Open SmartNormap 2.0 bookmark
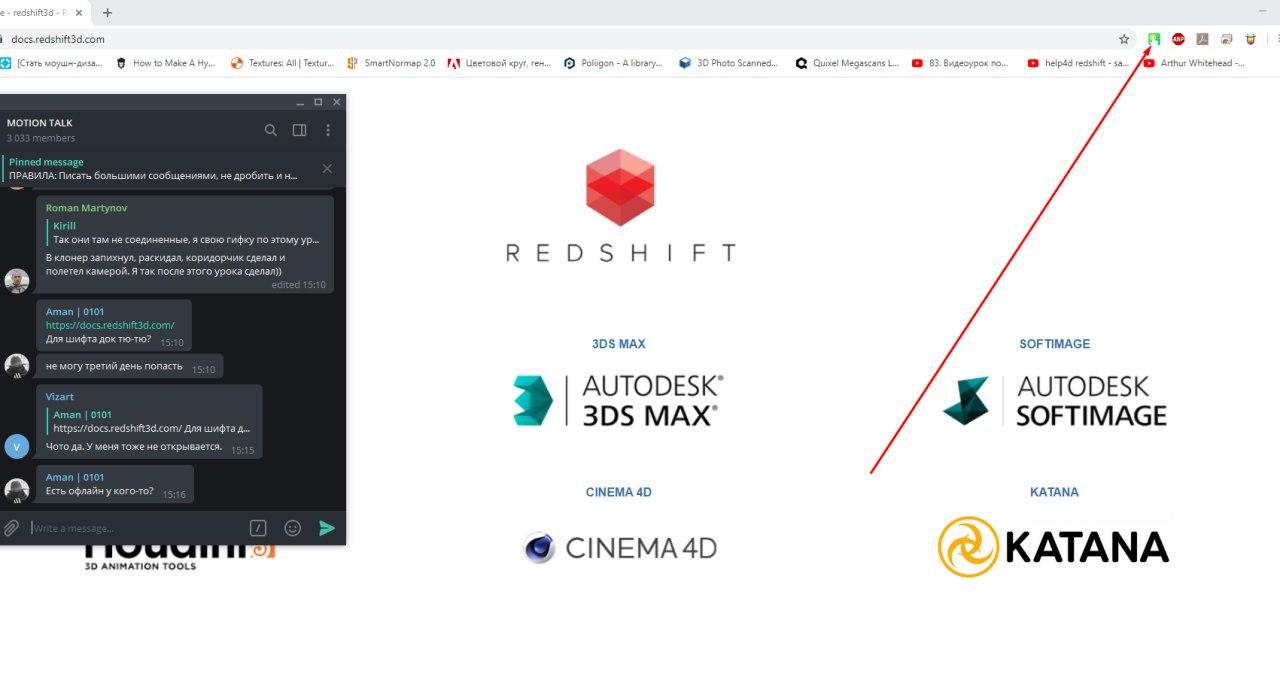 click(391, 63)
